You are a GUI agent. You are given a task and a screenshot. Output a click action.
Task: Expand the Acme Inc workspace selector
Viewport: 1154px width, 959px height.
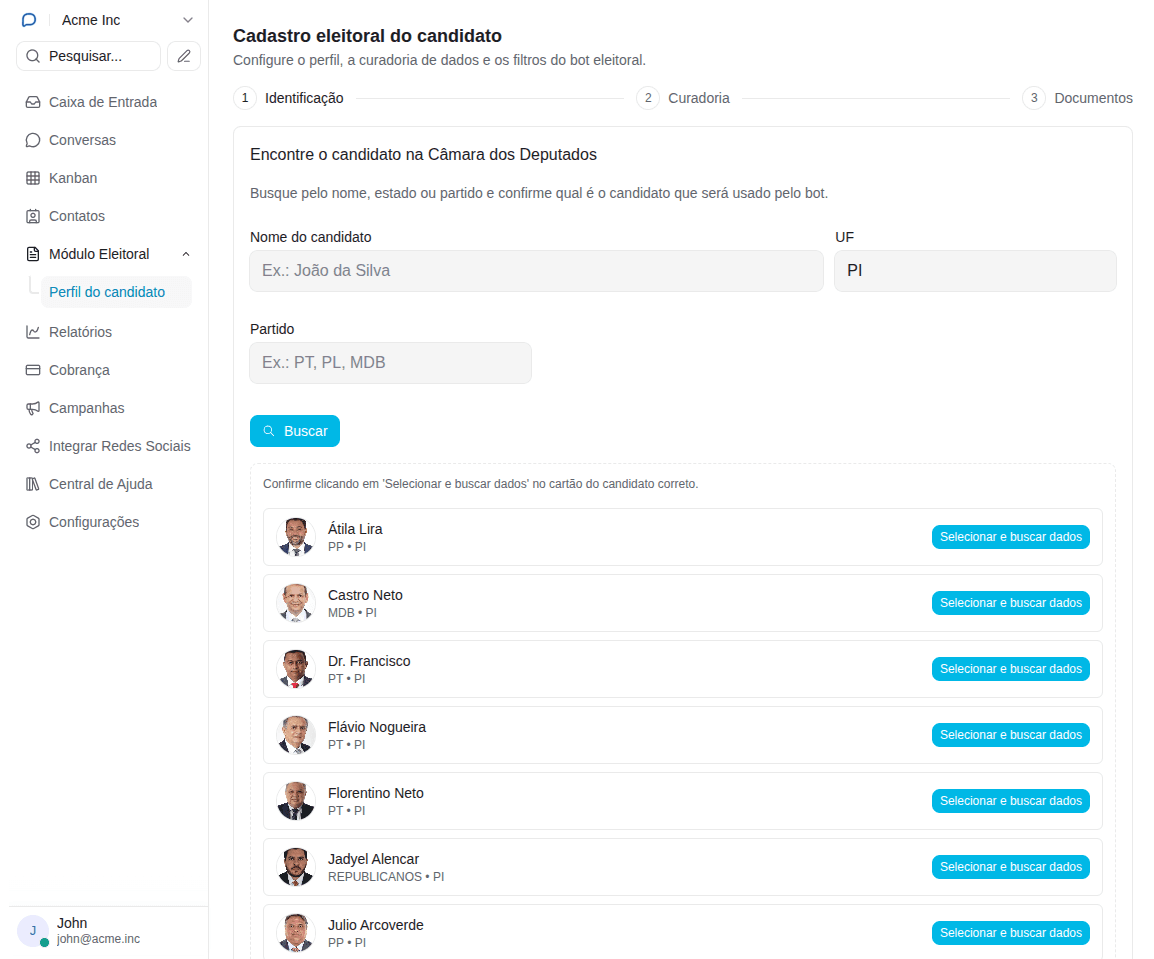pos(187,19)
